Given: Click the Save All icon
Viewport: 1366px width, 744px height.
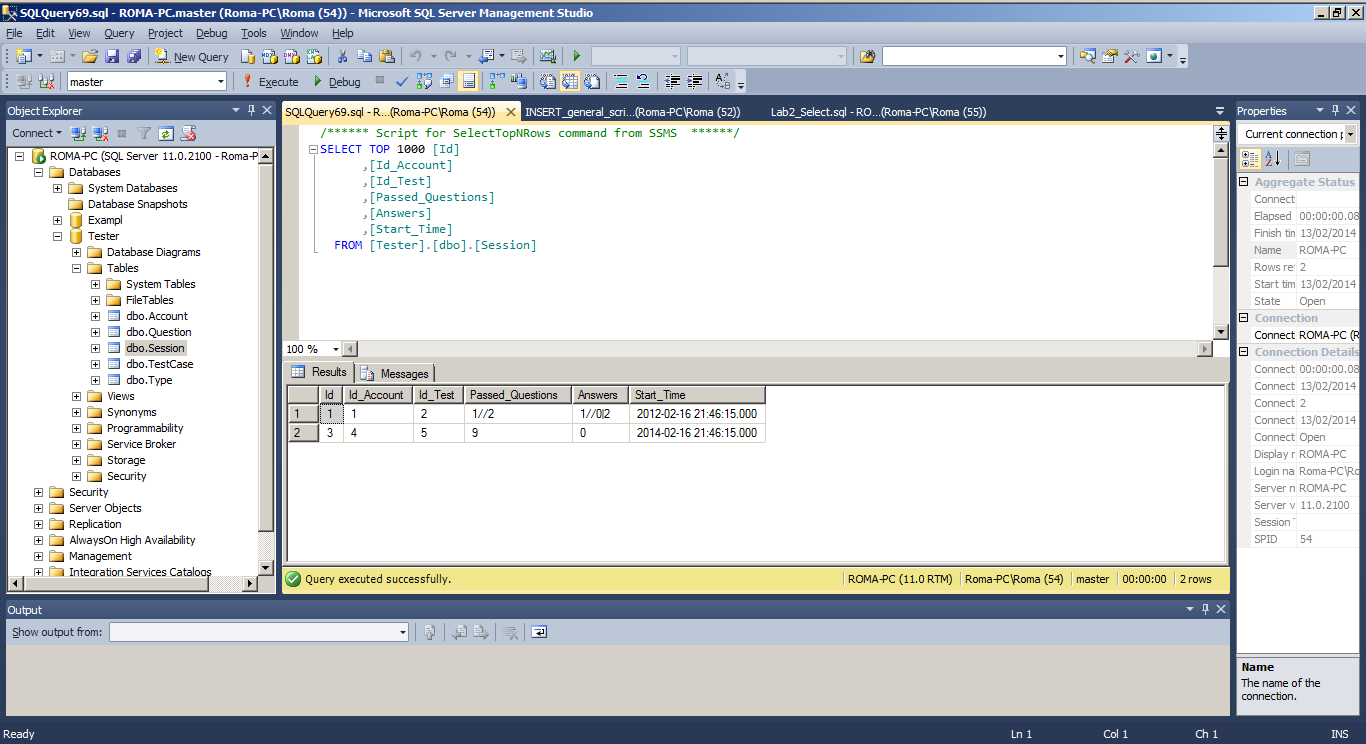Looking at the screenshot, I should point(132,56).
